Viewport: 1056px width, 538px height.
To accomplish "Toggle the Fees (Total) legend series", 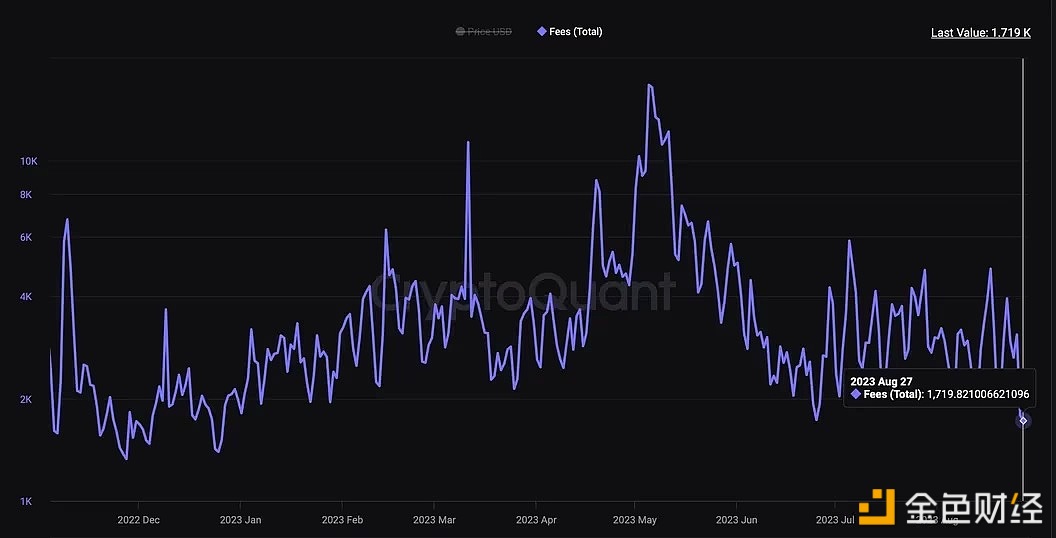I will (x=569, y=32).
